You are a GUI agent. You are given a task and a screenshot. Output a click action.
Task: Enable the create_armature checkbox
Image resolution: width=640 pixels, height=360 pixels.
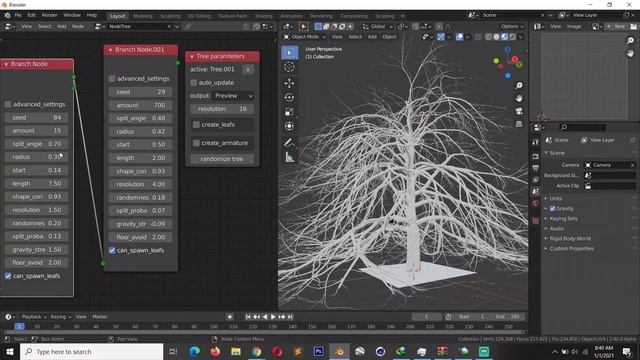[196, 143]
